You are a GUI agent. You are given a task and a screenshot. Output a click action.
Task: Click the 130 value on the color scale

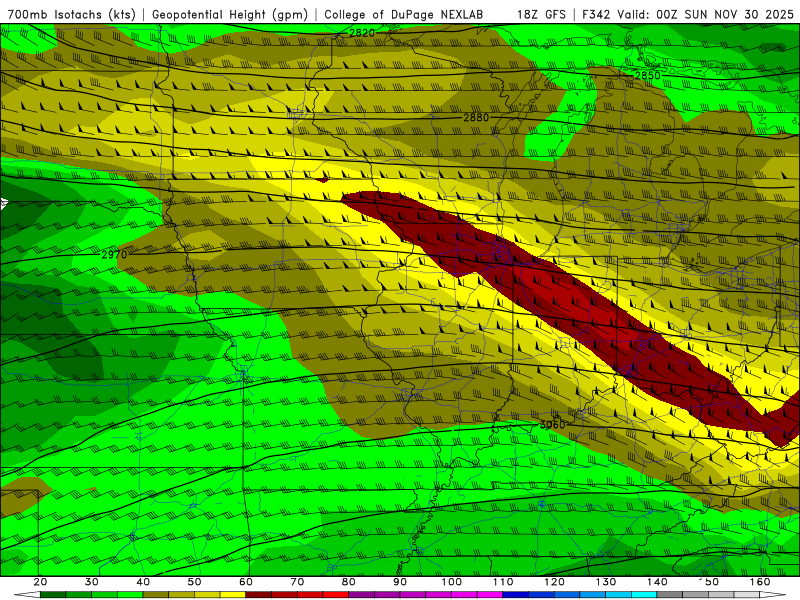click(606, 582)
